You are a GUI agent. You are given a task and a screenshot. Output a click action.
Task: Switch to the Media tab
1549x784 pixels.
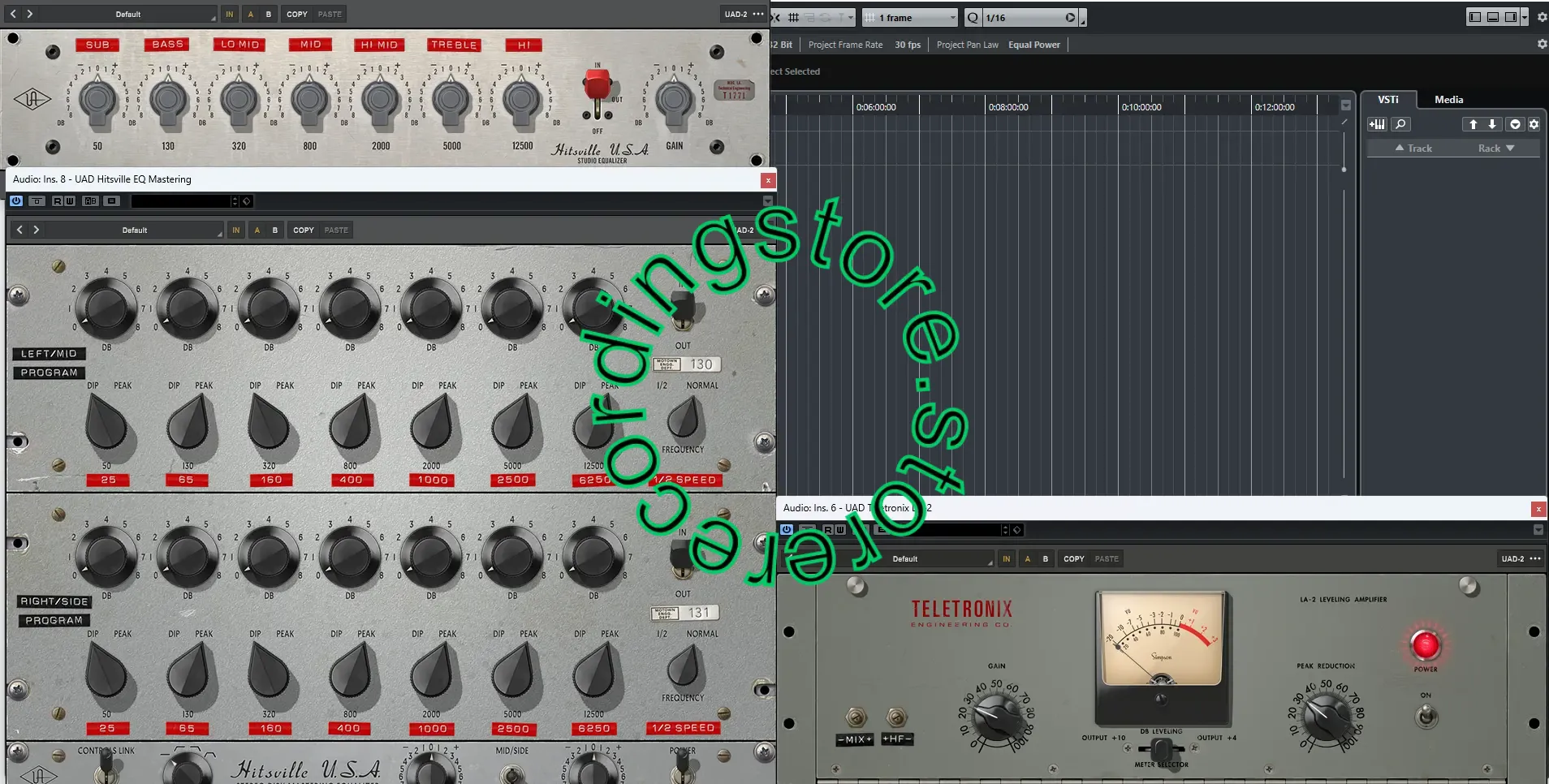1448,99
